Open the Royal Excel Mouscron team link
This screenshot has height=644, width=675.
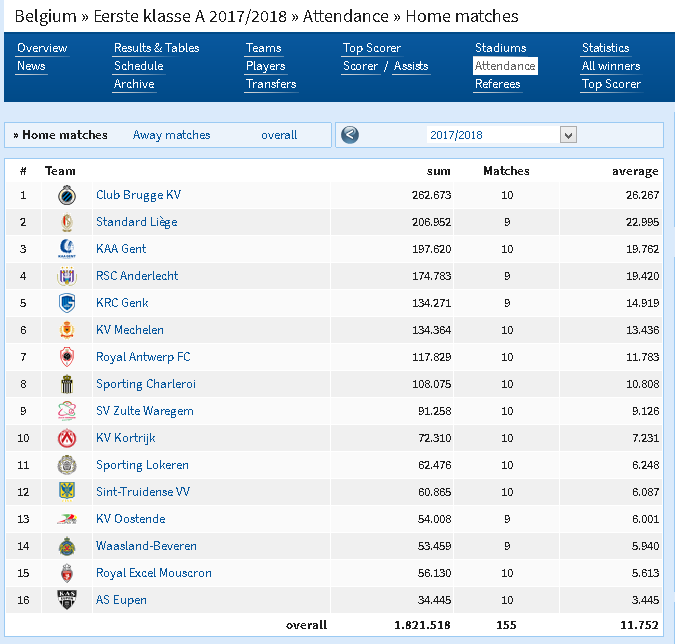[154, 573]
